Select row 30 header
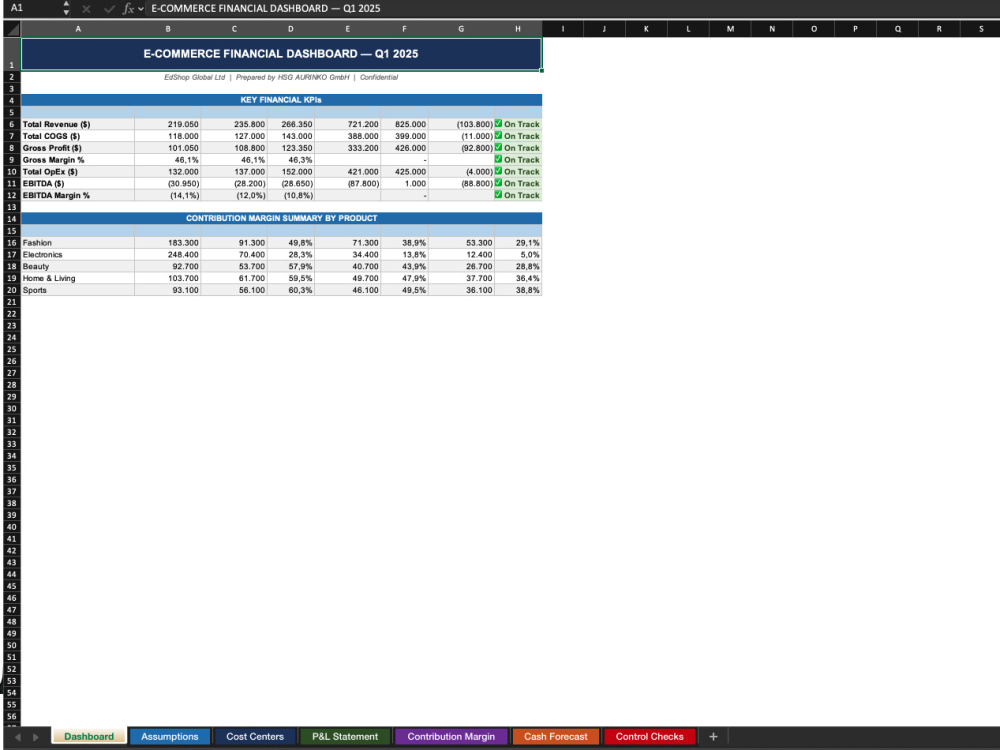 pos(11,409)
